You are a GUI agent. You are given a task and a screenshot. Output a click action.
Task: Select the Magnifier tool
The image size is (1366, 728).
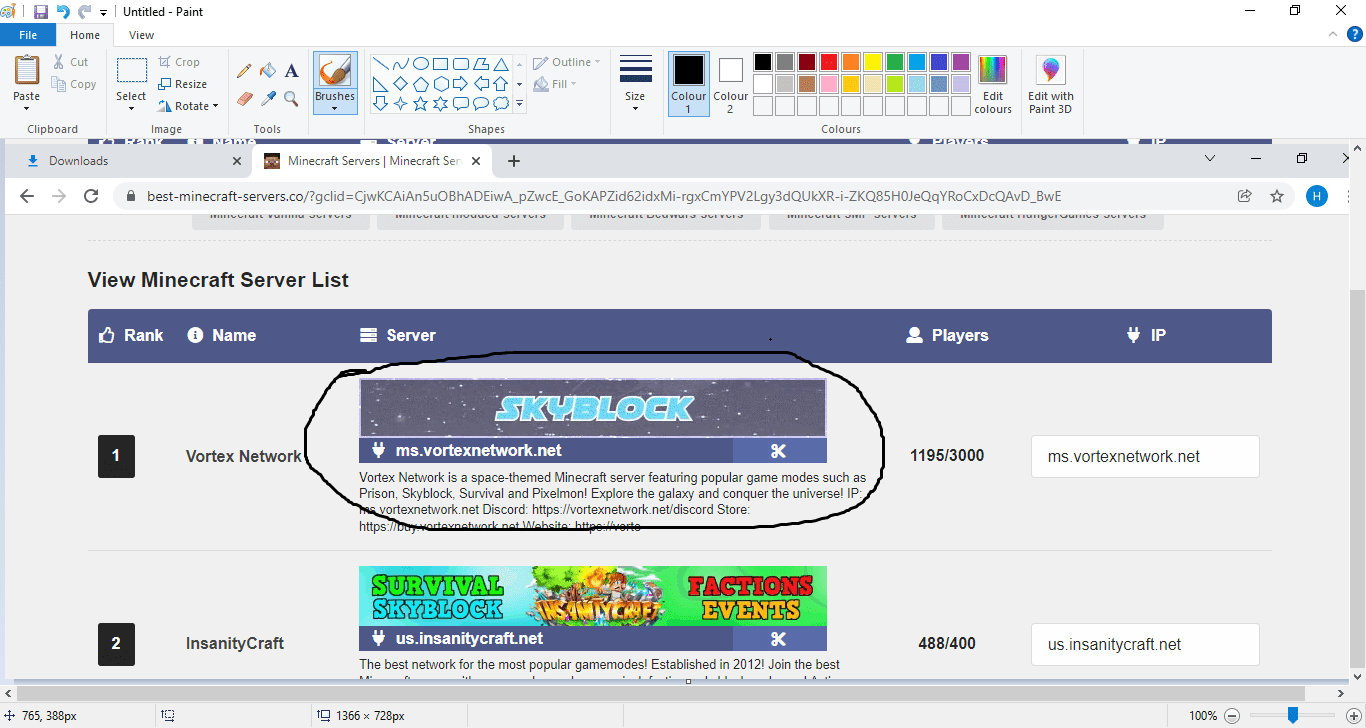click(x=291, y=98)
